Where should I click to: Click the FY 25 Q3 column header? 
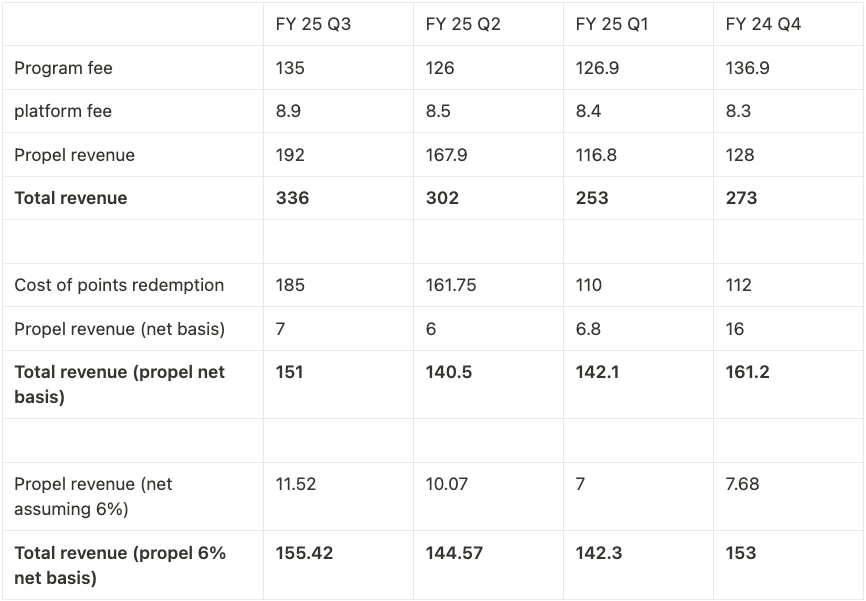[x=313, y=24]
